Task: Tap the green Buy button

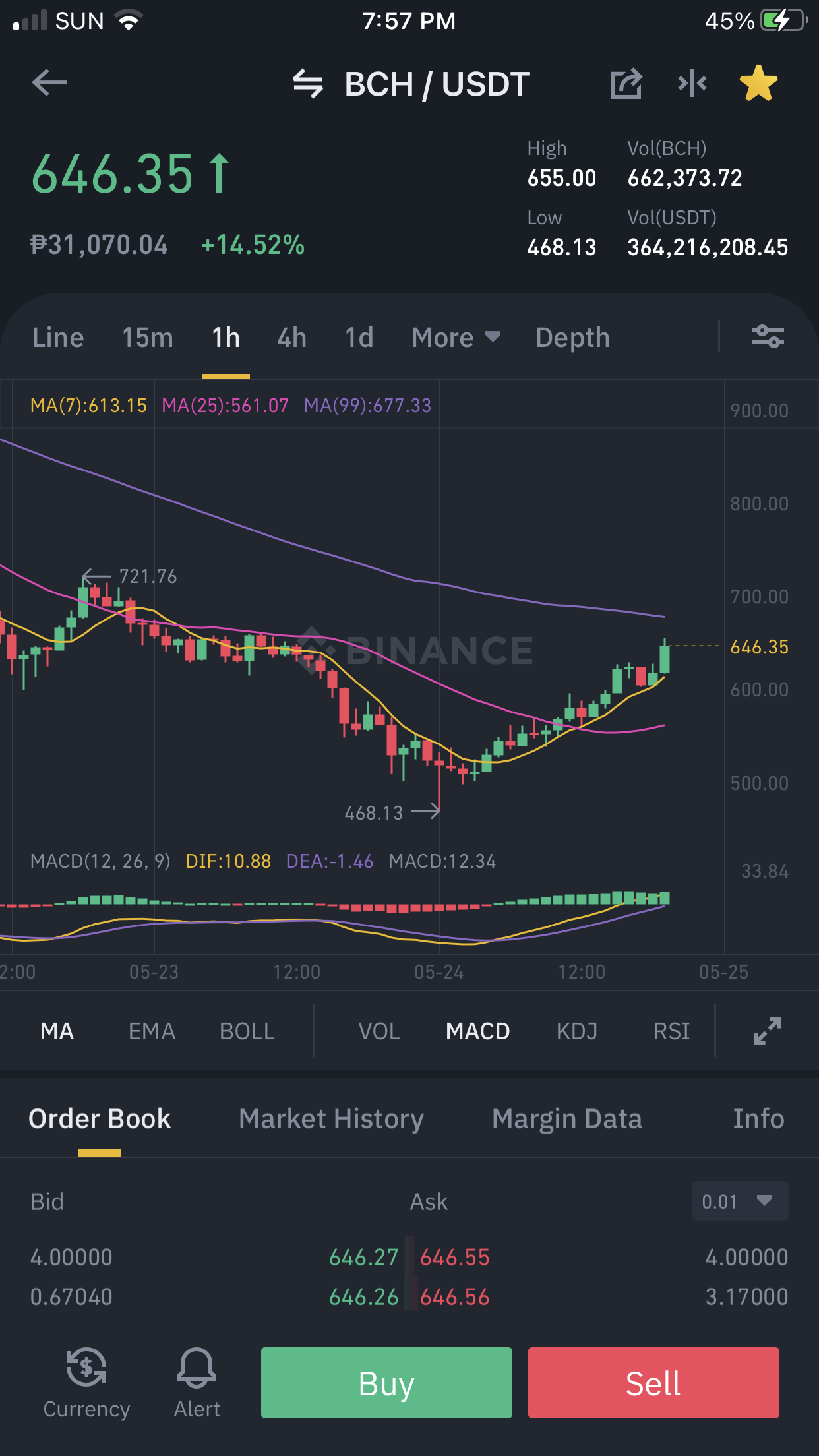Action: (386, 1383)
